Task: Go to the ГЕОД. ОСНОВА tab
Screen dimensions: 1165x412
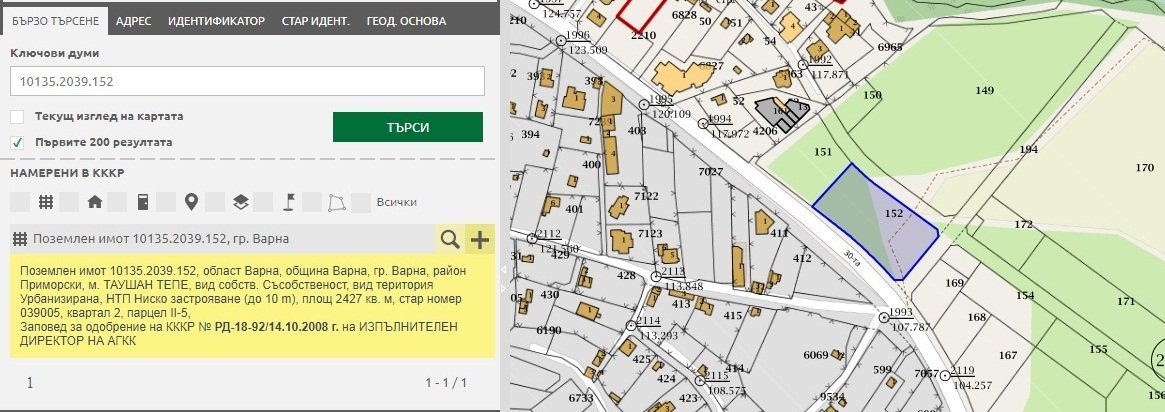Action: 406,20
